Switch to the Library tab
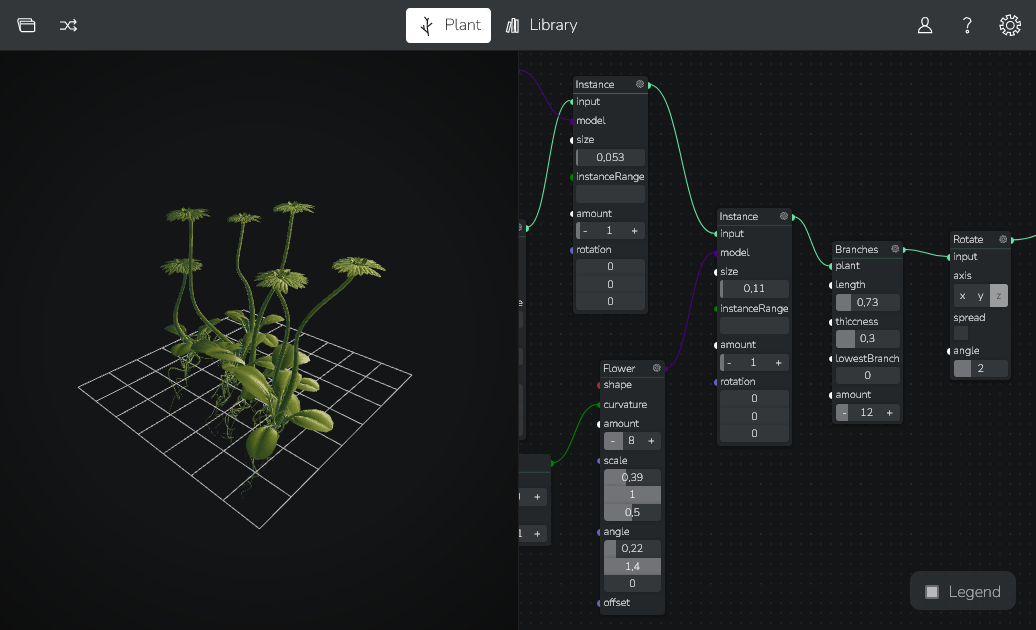1036x630 pixels. (x=541, y=25)
